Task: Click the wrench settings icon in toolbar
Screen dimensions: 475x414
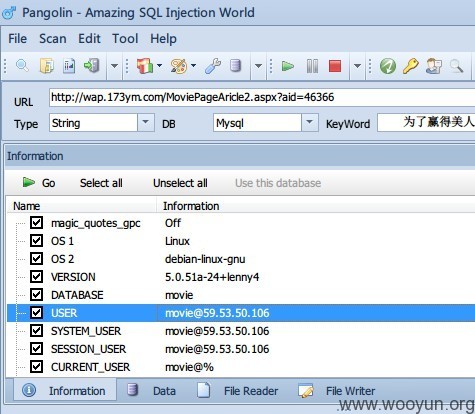Action: click(x=213, y=66)
